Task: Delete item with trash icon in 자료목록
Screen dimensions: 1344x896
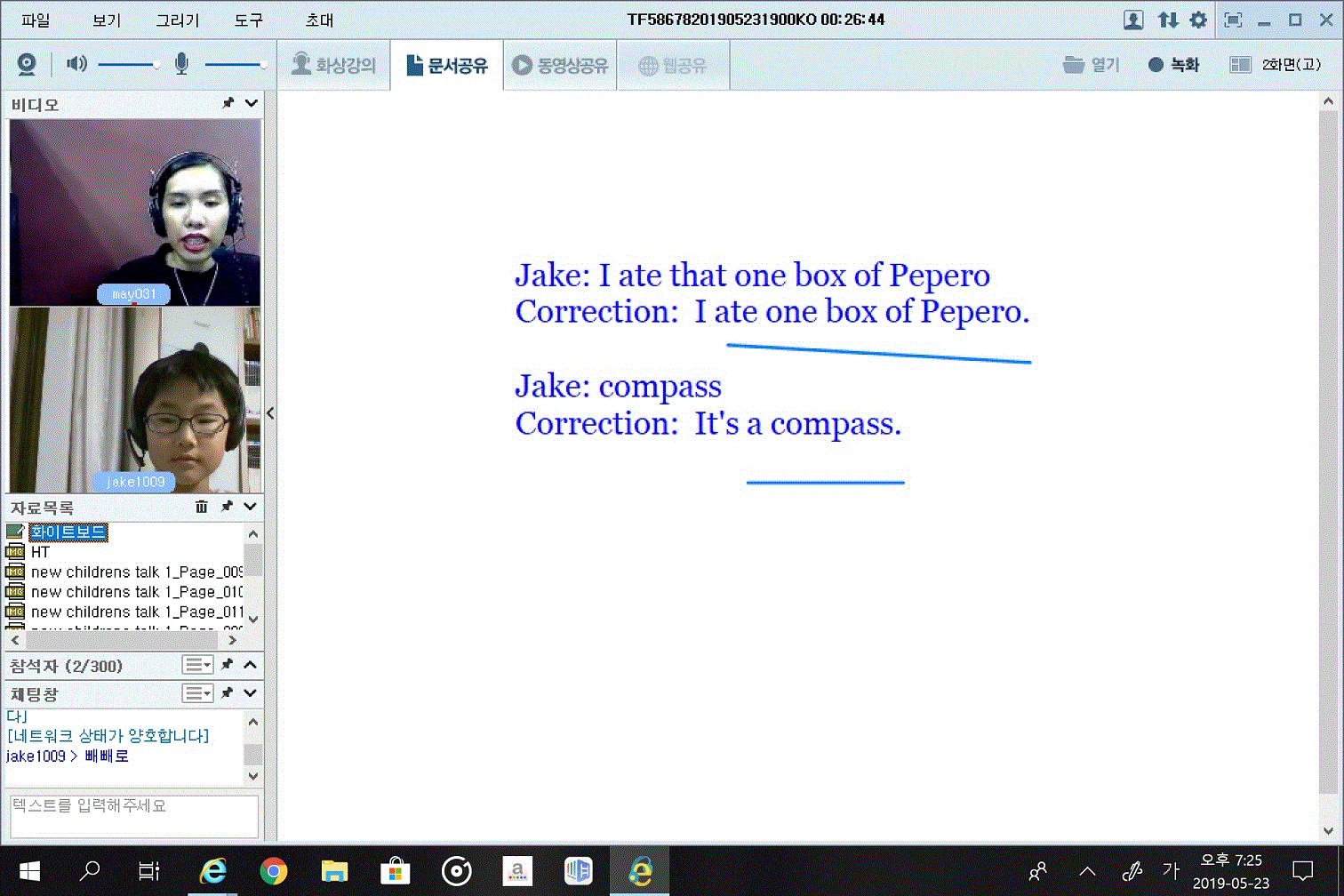Action: click(202, 507)
